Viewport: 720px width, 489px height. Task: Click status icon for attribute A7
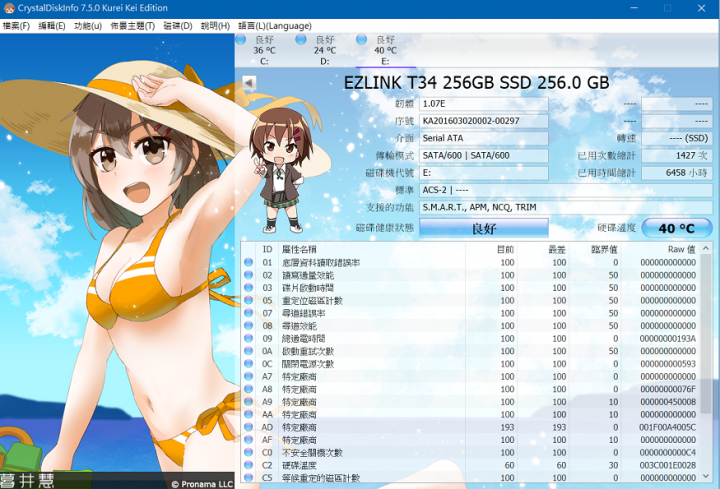248,376
